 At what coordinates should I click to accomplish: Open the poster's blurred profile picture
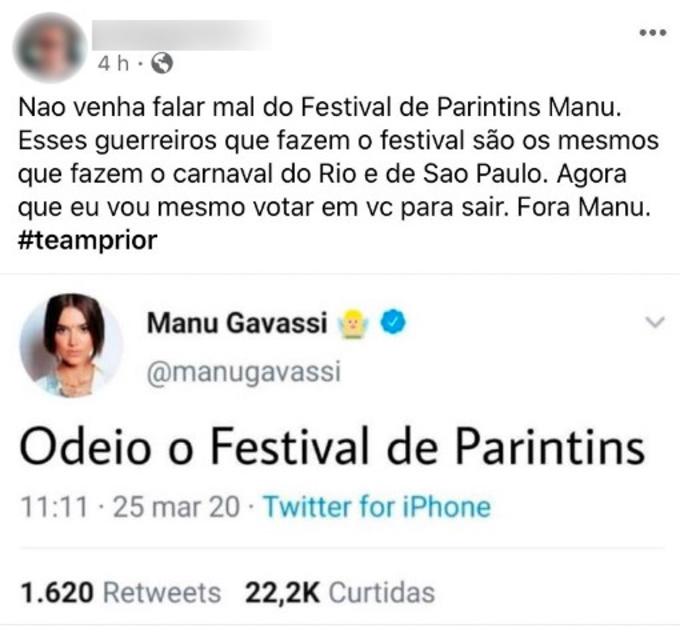[x=50, y=47]
